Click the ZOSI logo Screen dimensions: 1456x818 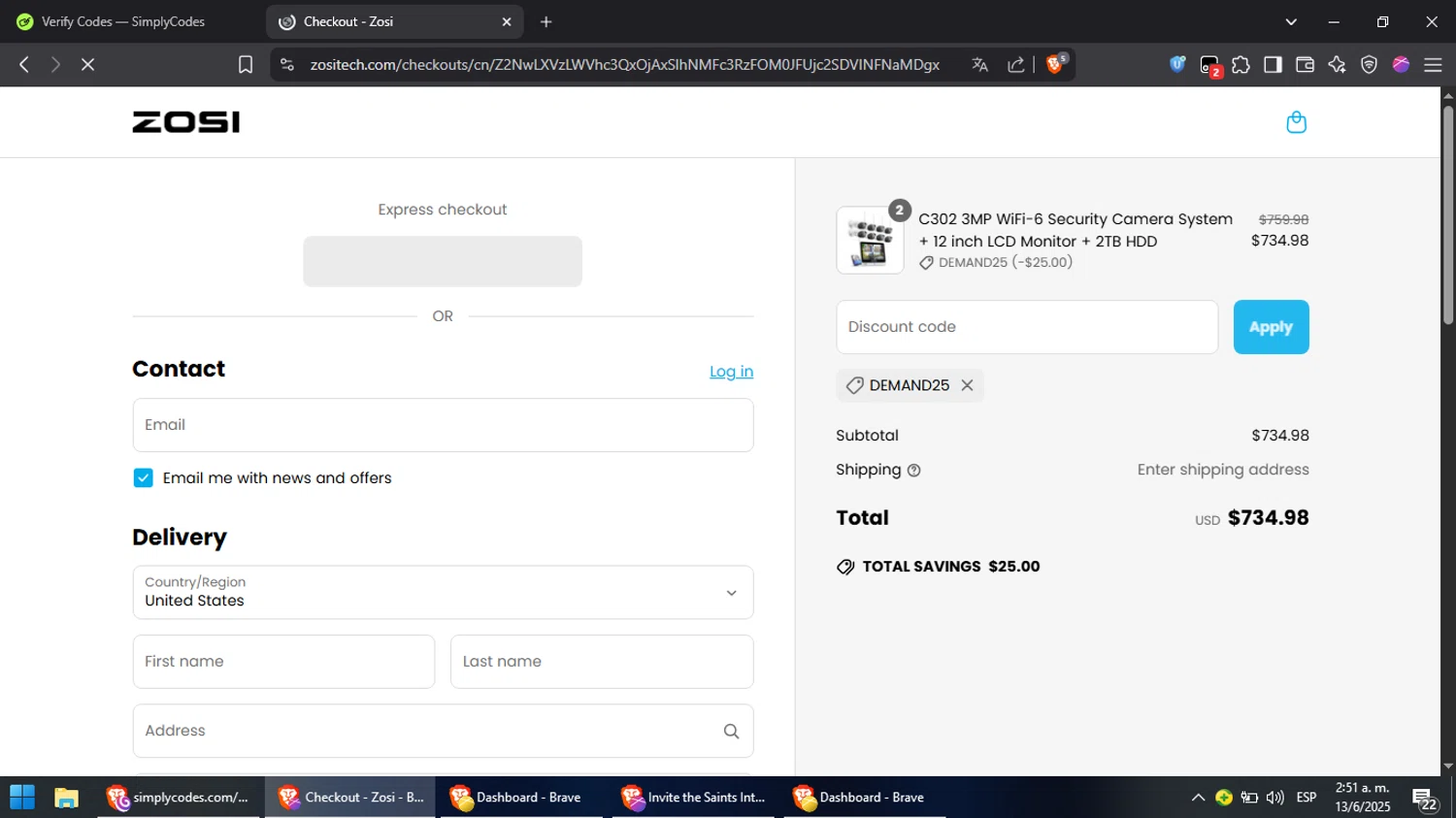(x=186, y=122)
